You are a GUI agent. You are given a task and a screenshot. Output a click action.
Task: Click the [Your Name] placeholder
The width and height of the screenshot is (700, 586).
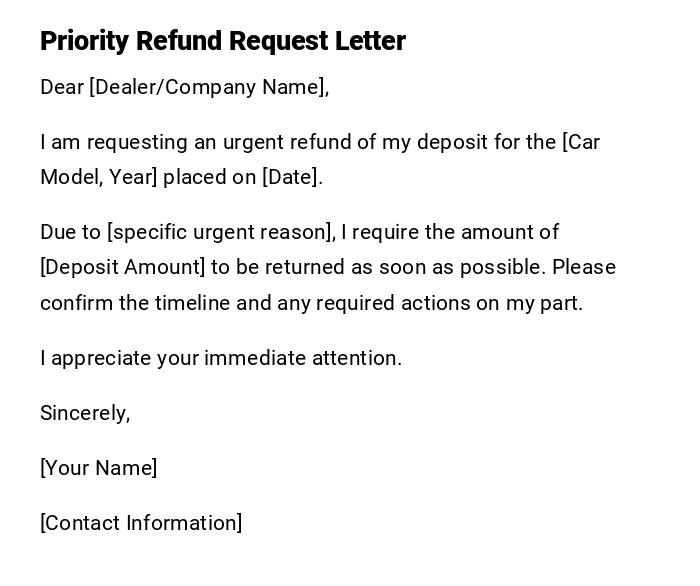tap(98, 468)
